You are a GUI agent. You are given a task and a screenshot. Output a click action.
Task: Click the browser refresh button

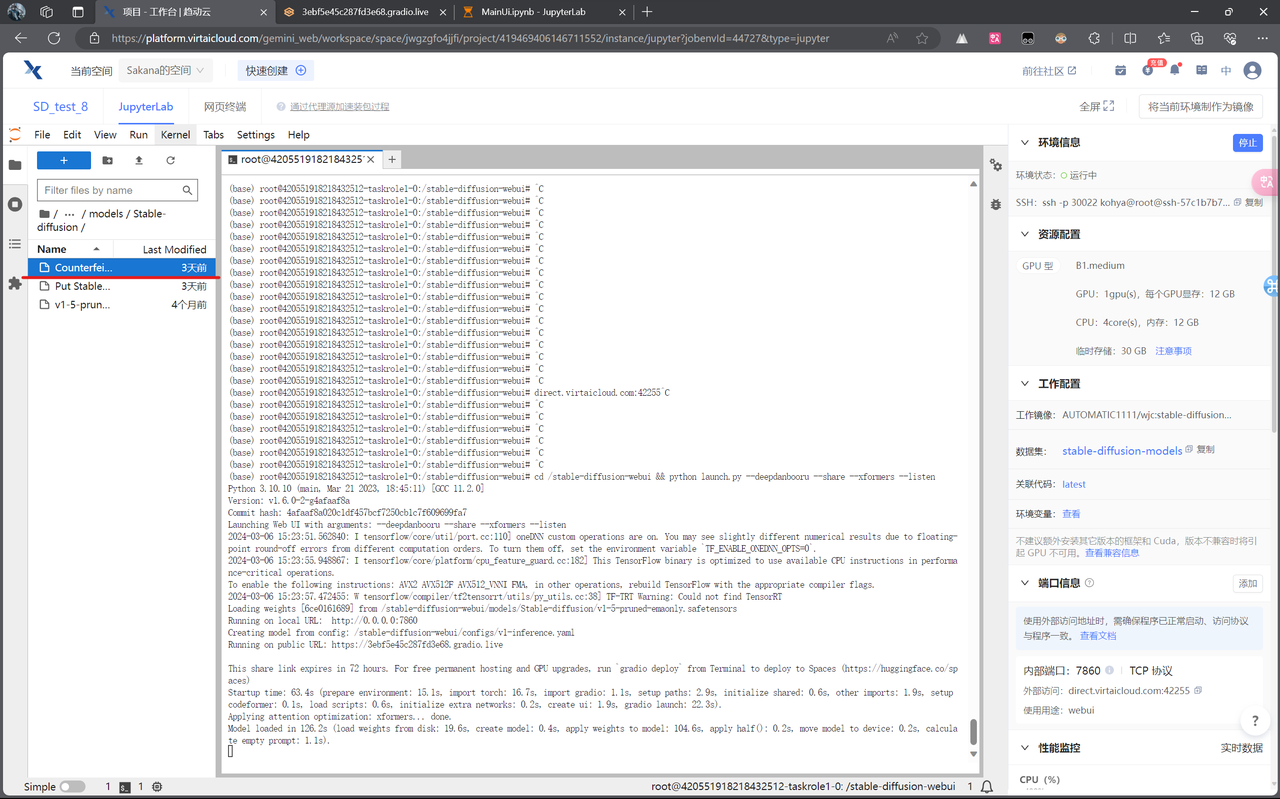click(x=54, y=38)
